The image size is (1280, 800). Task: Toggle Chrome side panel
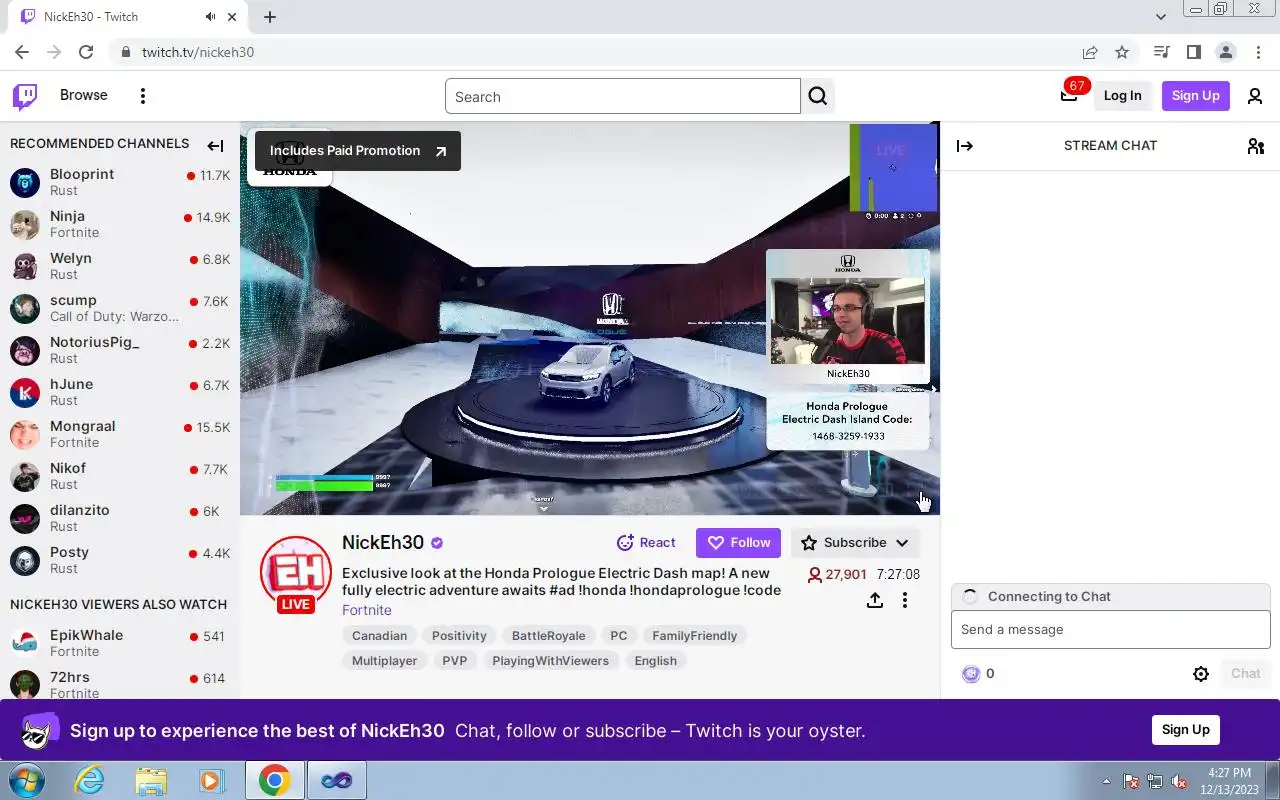click(x=1193, y=52)
